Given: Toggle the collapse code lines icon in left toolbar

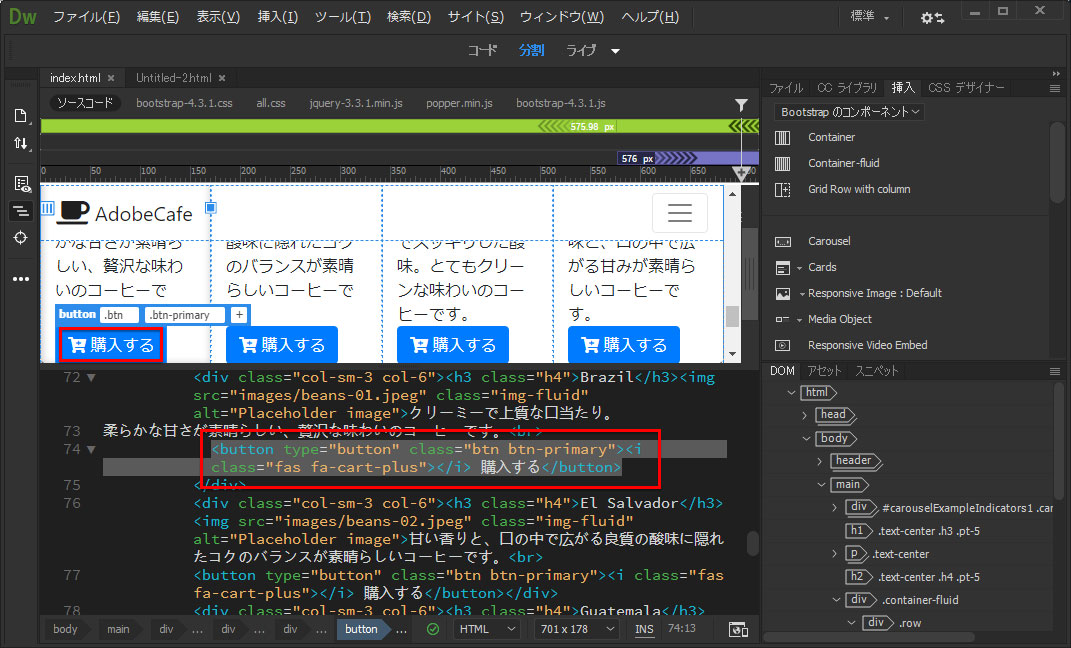Looking at the screenshot, I should [20, 210].
